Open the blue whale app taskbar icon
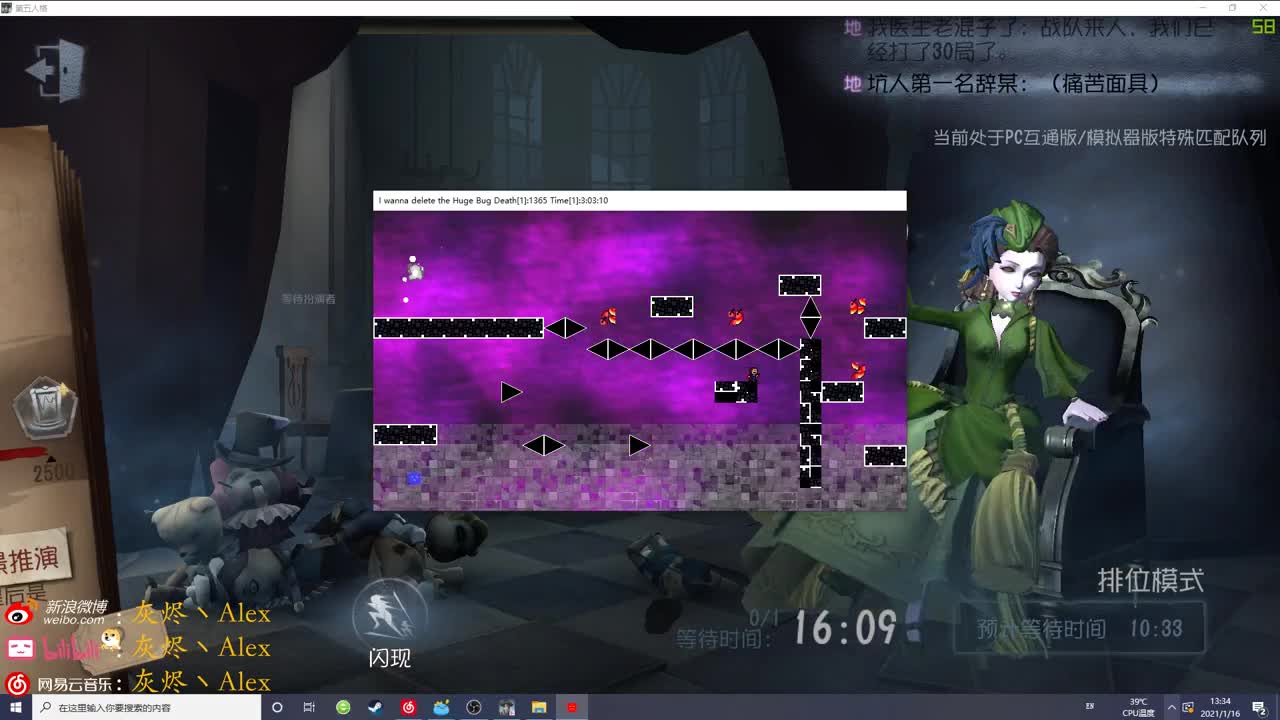The width and height of the screenshot is (1280, 720). point(441,707)
